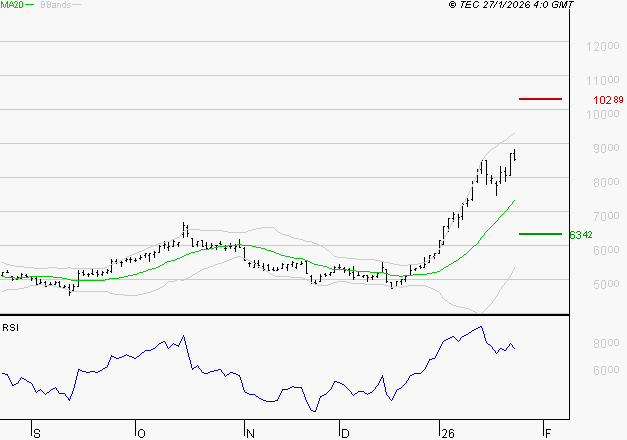Click the RSI 8000 axis label
Screen dimensions: 627x440
(x=606, y=343)
